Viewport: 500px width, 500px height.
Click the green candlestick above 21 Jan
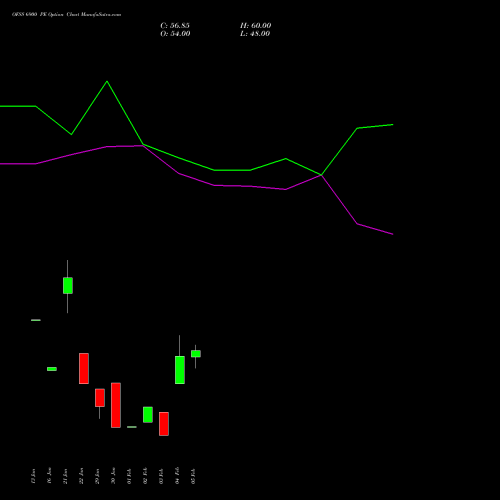click(x=68, y=286)
